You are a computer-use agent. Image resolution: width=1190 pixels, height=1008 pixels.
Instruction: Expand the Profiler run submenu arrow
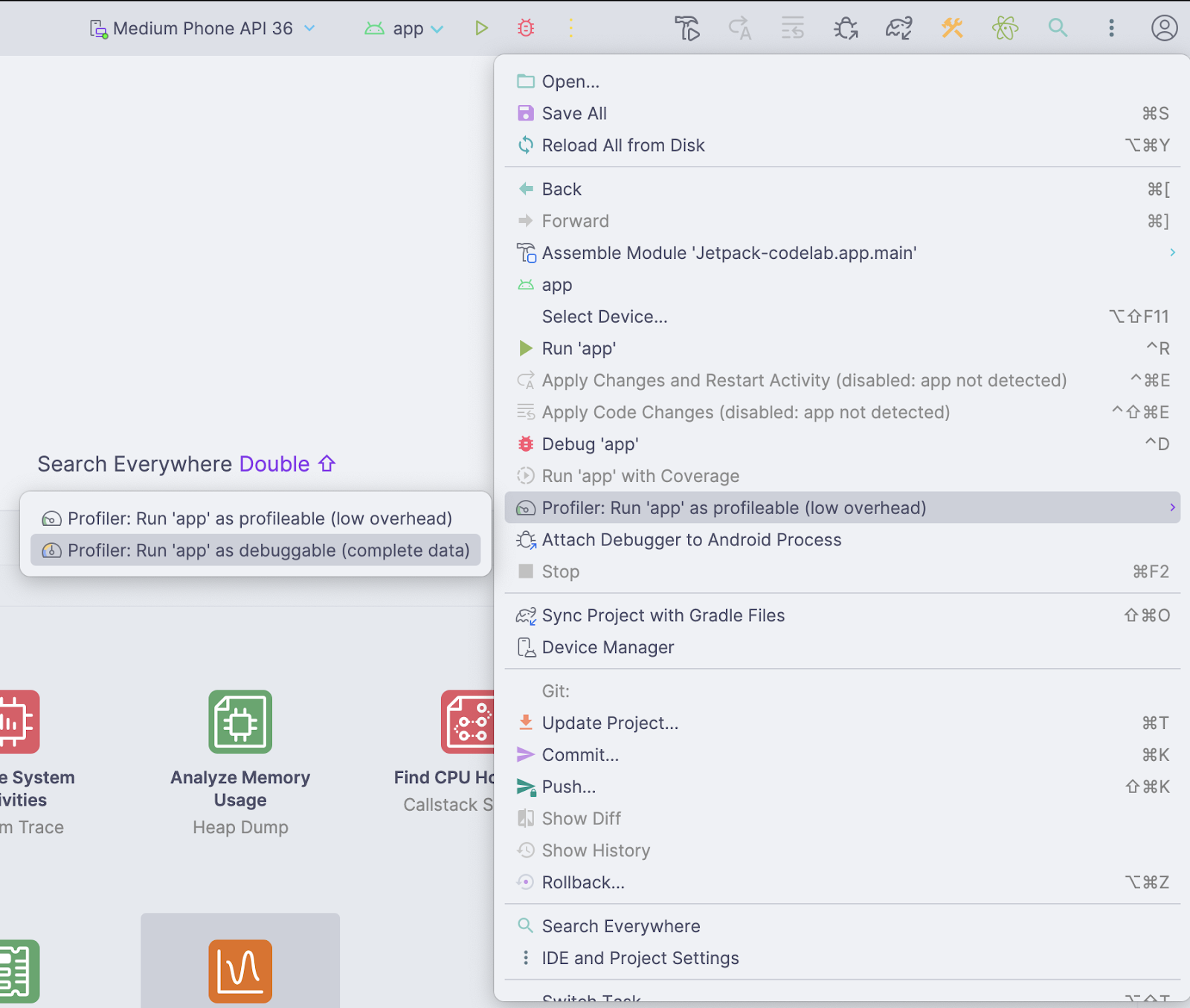coord(1174,507)
